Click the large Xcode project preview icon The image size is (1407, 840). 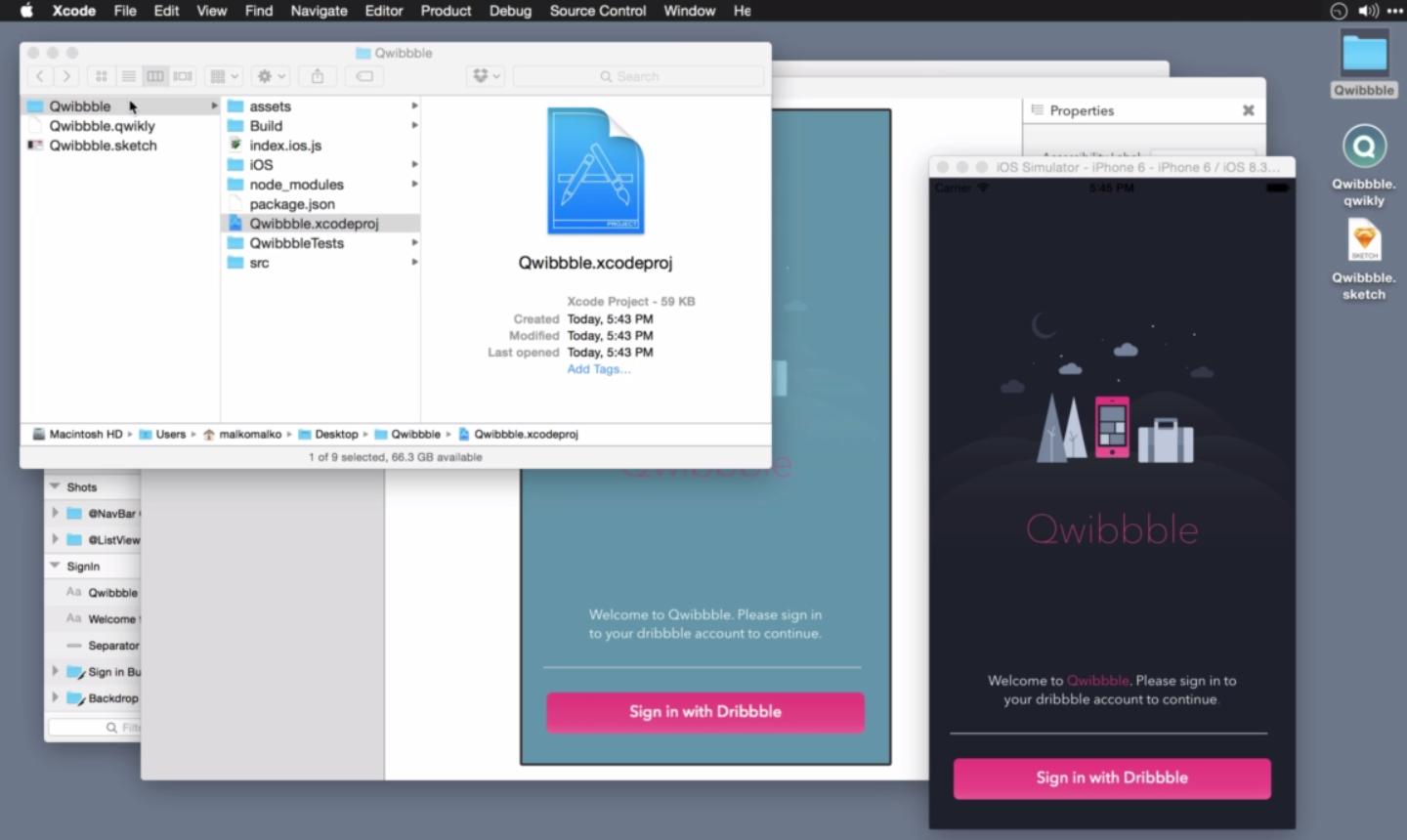tap(595, 171)
